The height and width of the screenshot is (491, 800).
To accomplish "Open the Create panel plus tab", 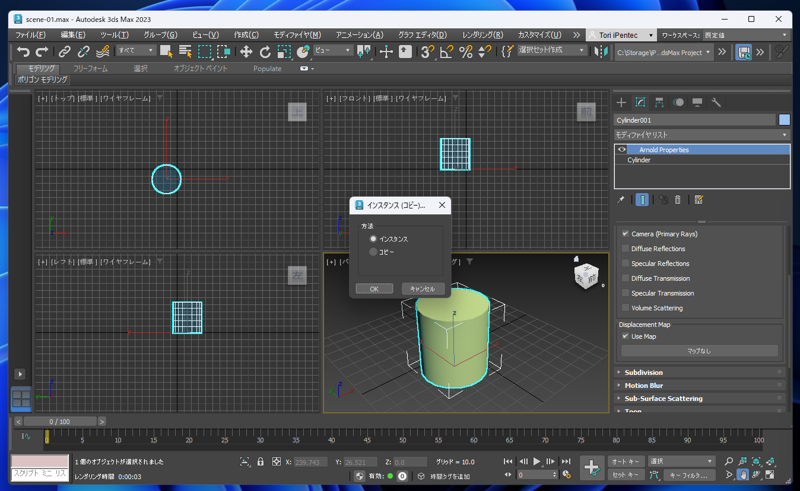I will (x=621, y=103).
